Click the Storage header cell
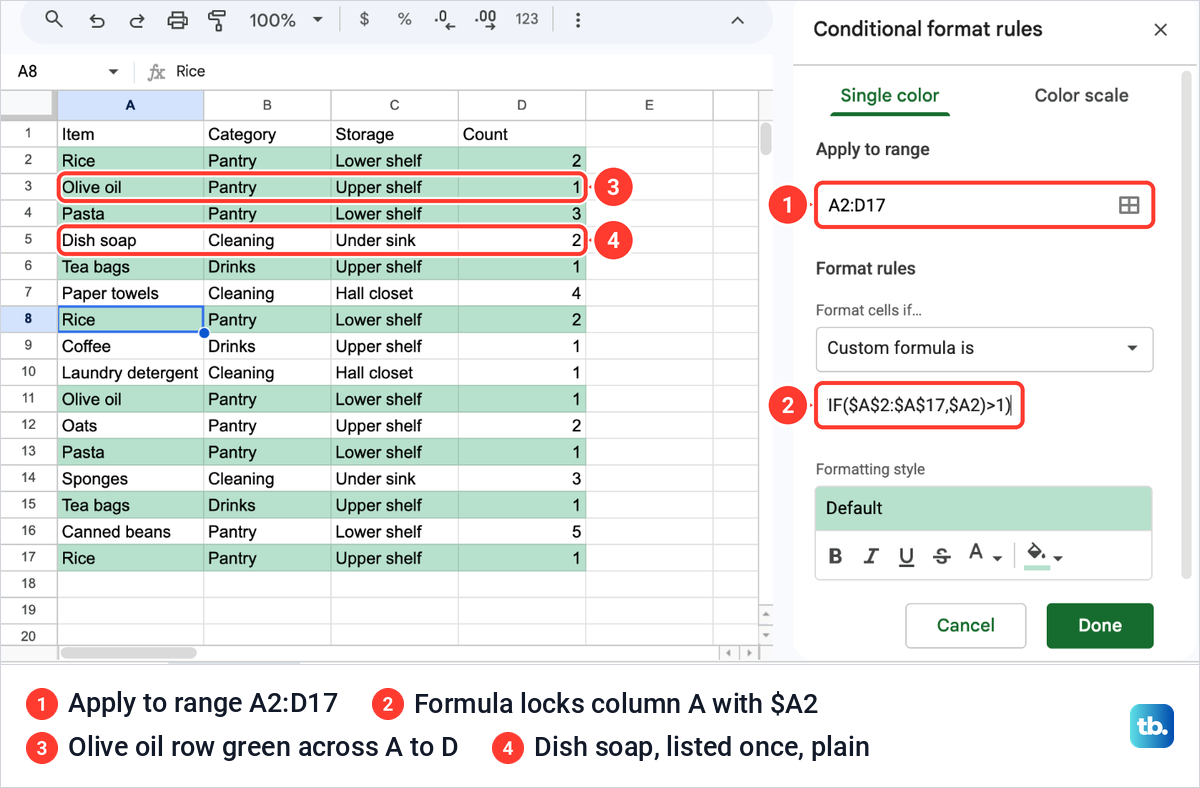 (394, 134)
